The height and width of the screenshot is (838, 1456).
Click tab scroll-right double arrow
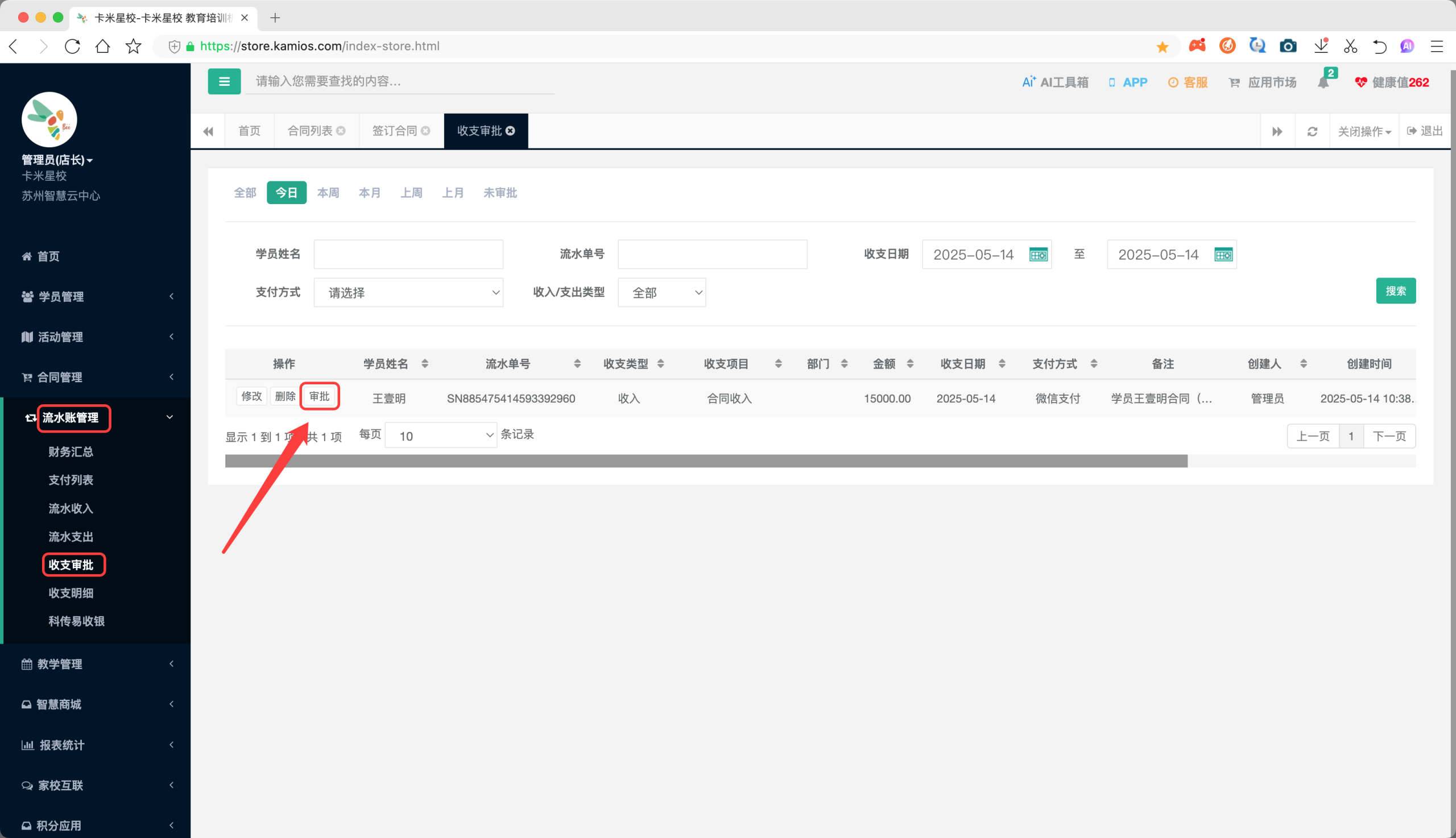(x=1277, y=131)
